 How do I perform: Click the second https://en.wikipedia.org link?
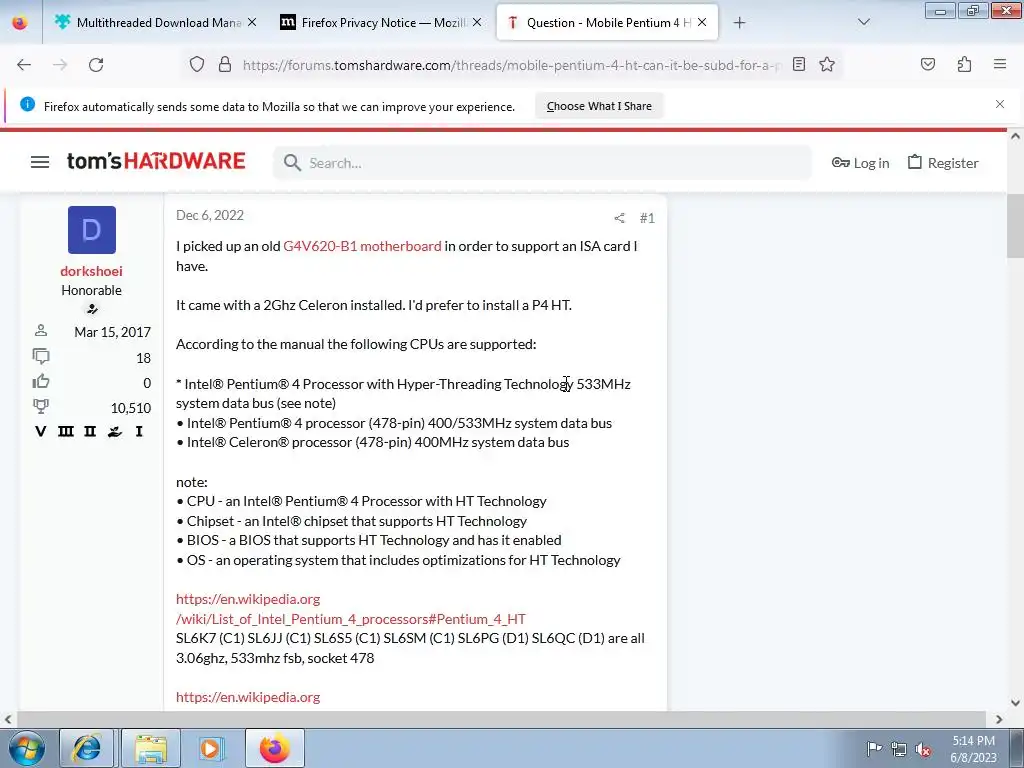click(248, 697)
